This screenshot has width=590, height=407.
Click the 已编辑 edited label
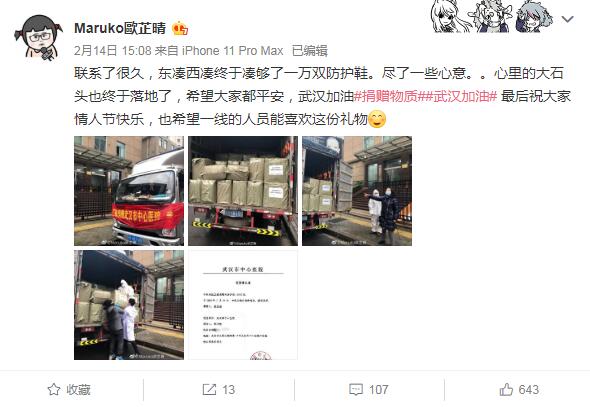click(310, 51)
